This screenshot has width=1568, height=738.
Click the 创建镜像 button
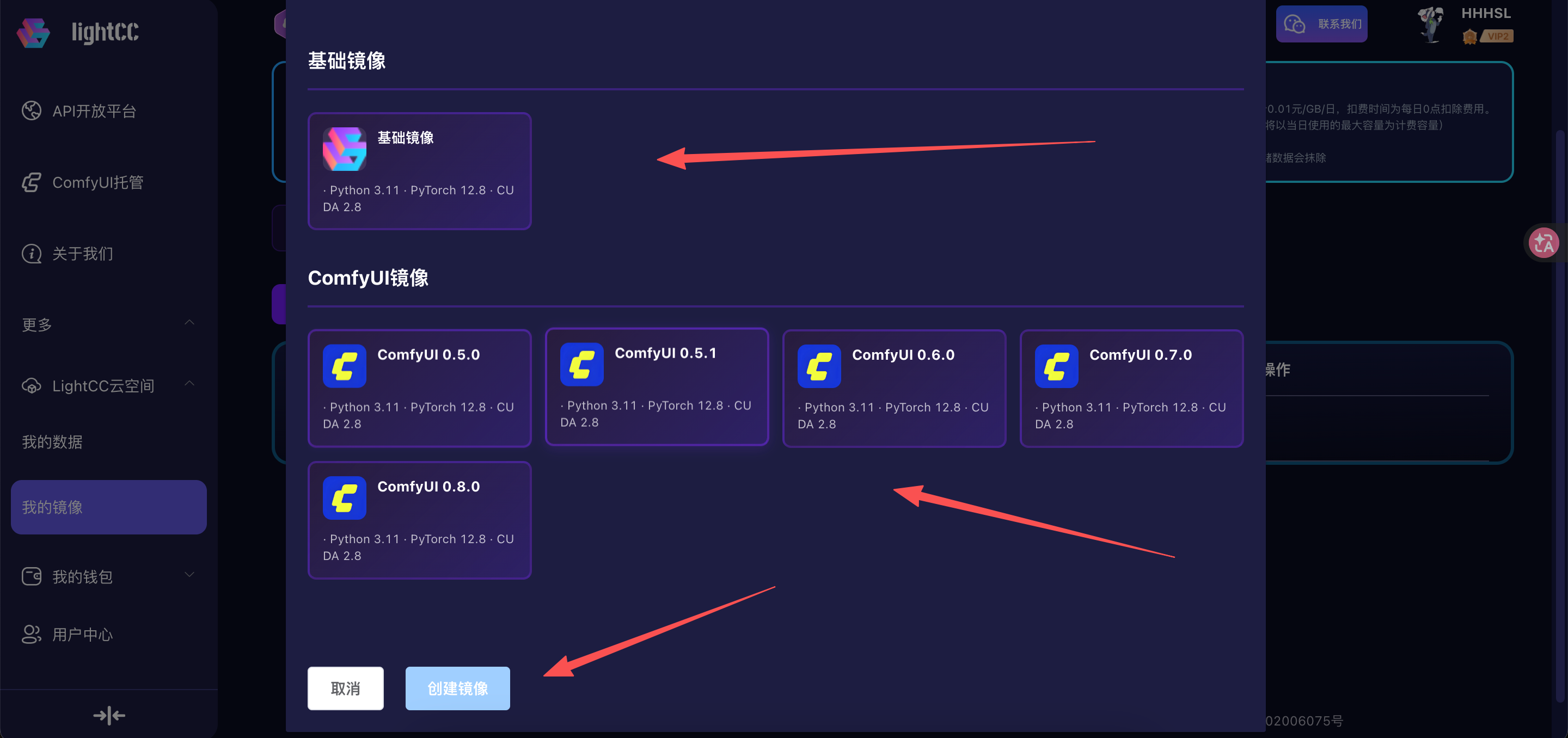[x=457, y=688]
